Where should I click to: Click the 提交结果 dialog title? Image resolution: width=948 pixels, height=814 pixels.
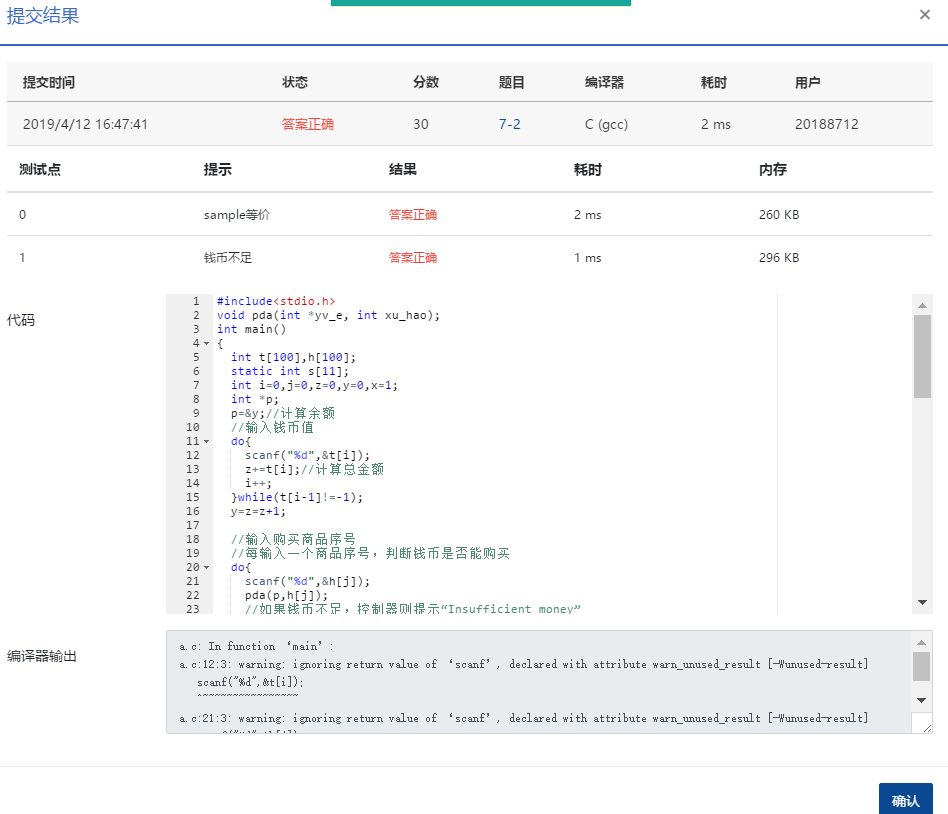coord(43,16)
